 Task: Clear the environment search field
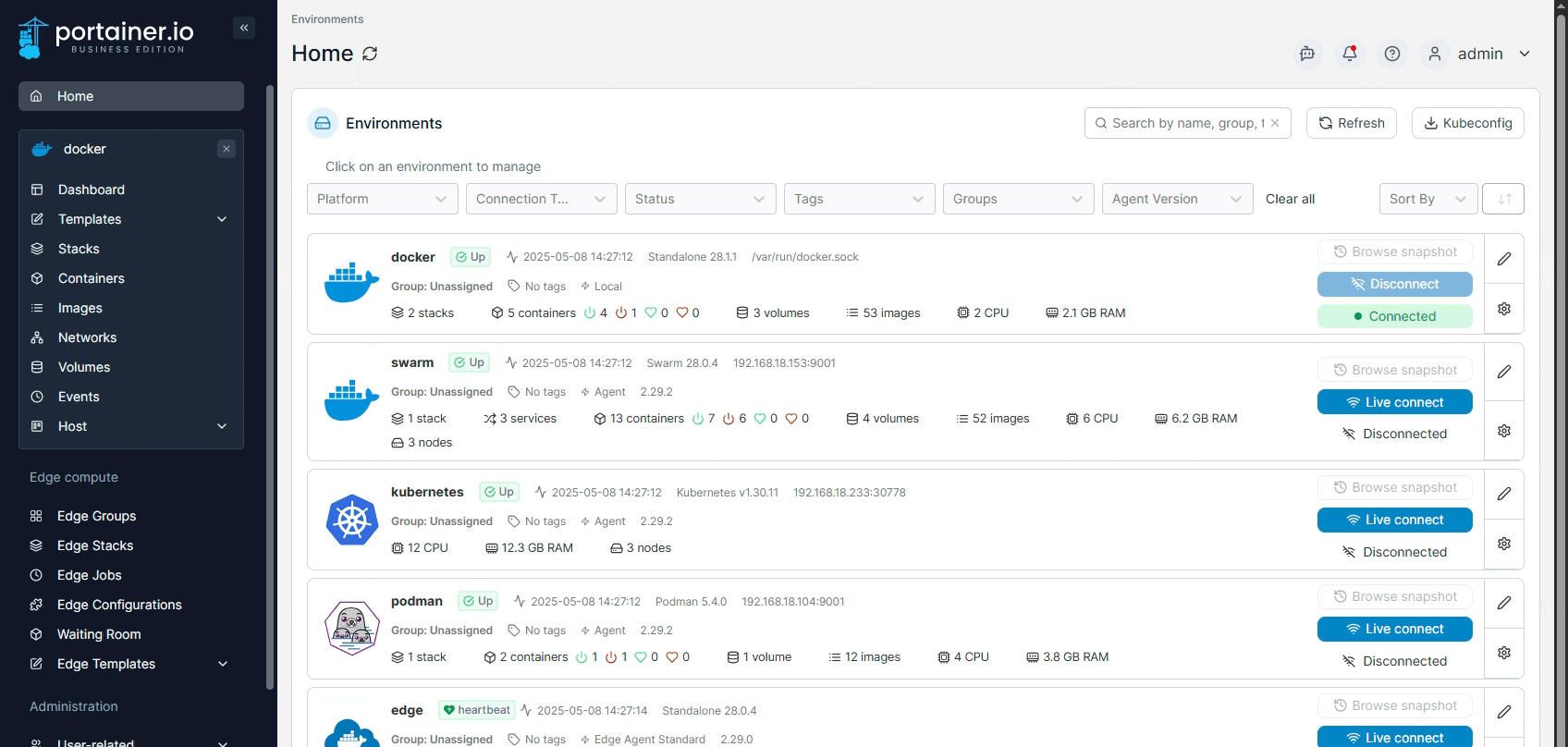coord(1275,123)
